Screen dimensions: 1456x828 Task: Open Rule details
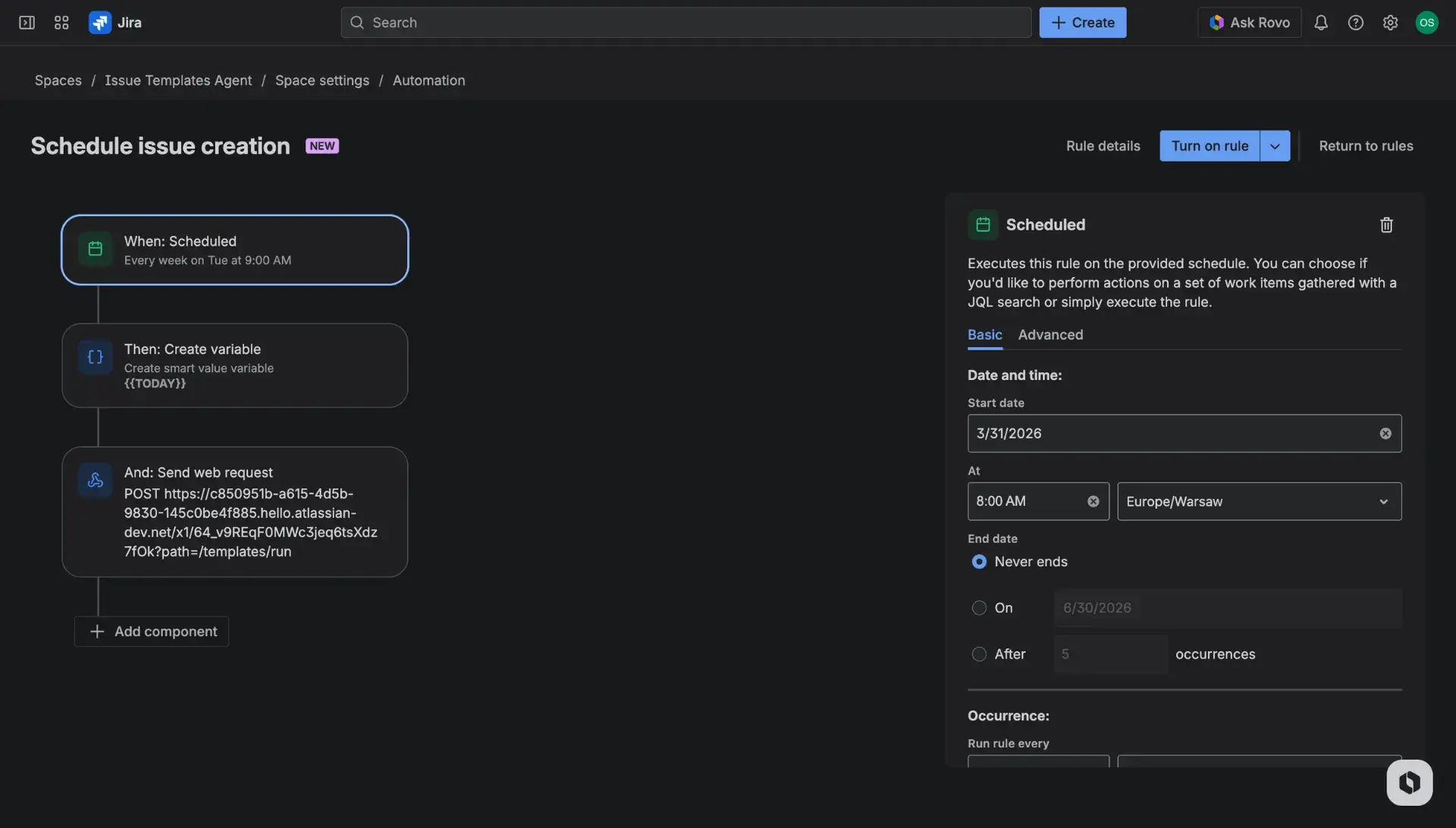(1102, 145)
